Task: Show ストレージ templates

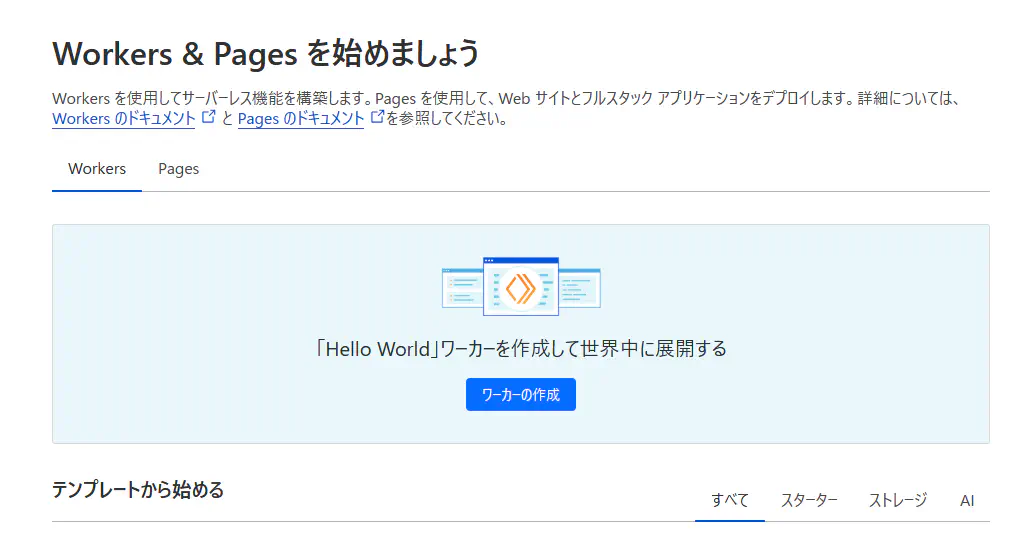Action: point(897,500)
